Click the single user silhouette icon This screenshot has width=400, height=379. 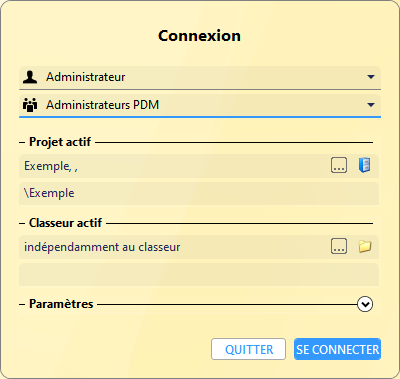pyautogui.click(x=30, y=77)
